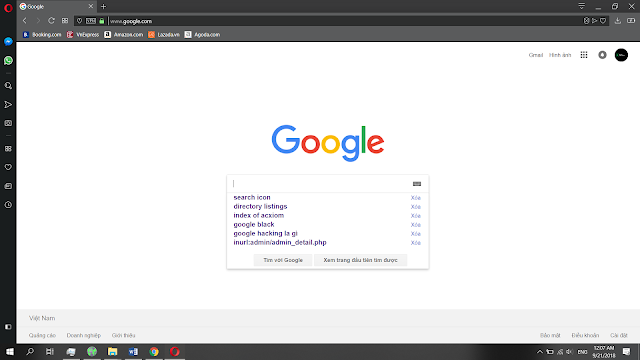Open My Flow send icon in sidebar
Viewport: 640px width, 360px height.
coord(8,105)
